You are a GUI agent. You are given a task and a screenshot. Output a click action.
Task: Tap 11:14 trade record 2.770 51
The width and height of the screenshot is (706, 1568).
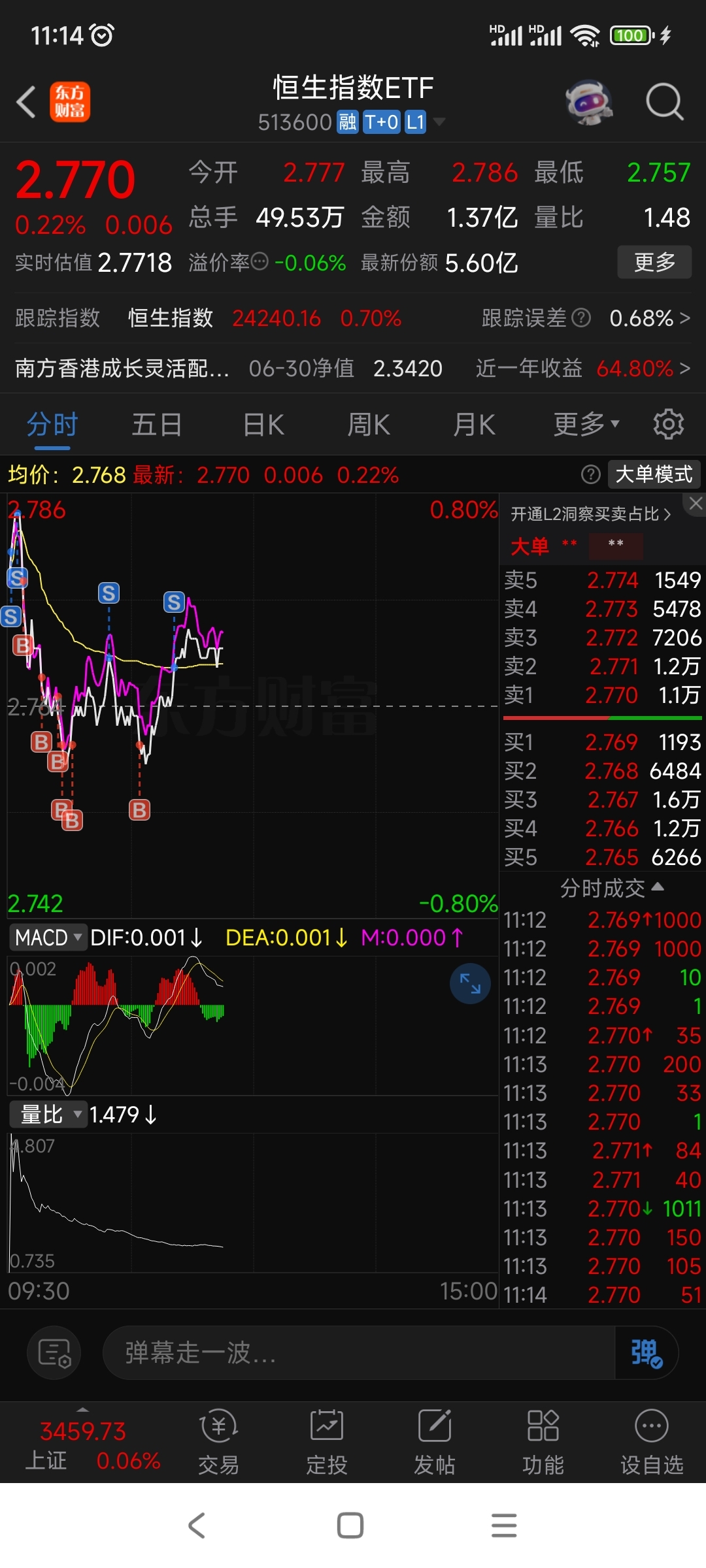point(603,1295)
